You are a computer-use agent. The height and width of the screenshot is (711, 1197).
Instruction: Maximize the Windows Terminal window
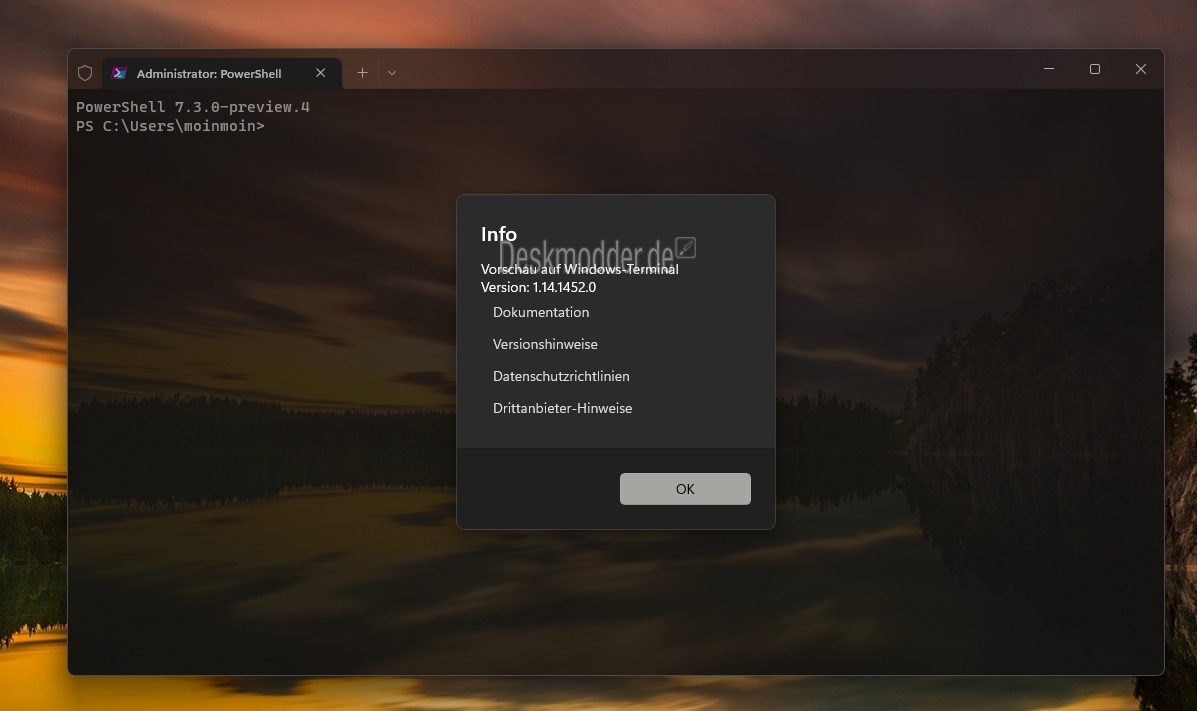[1095, 69]
